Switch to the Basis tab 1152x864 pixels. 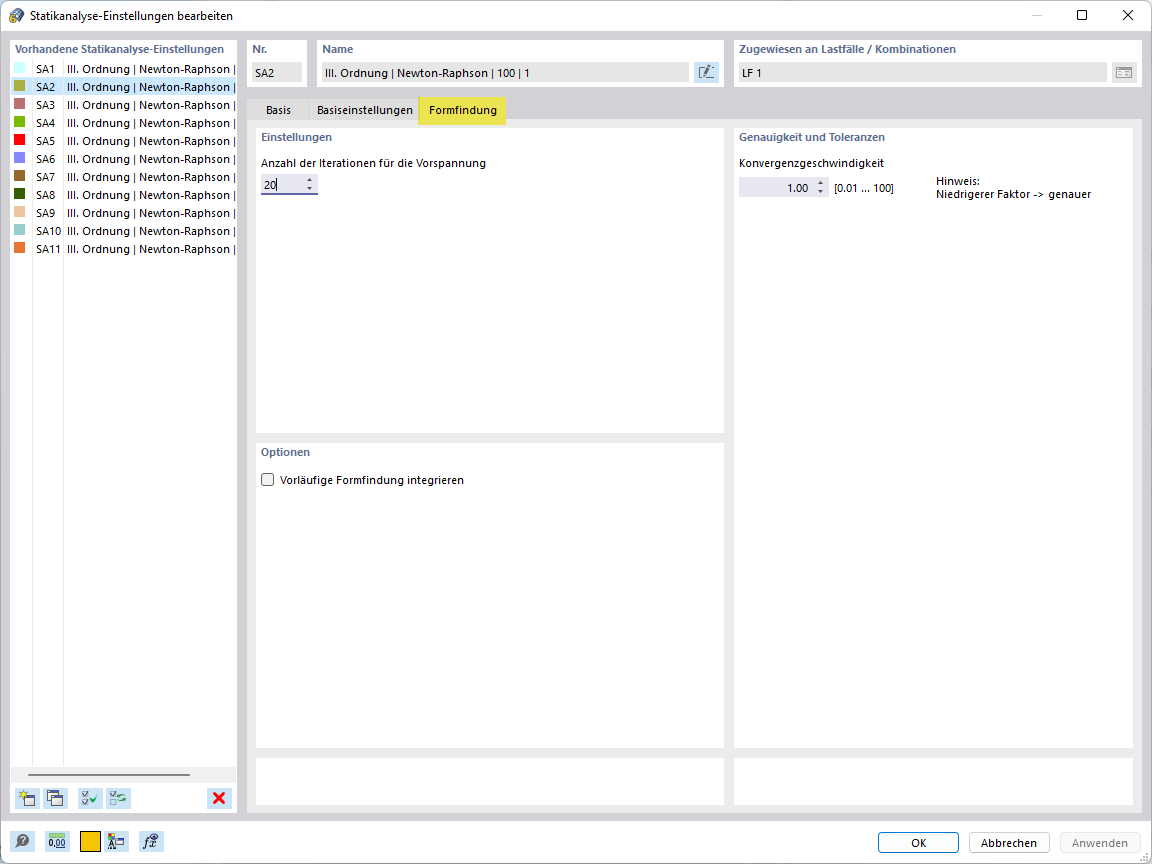(278, 110)
